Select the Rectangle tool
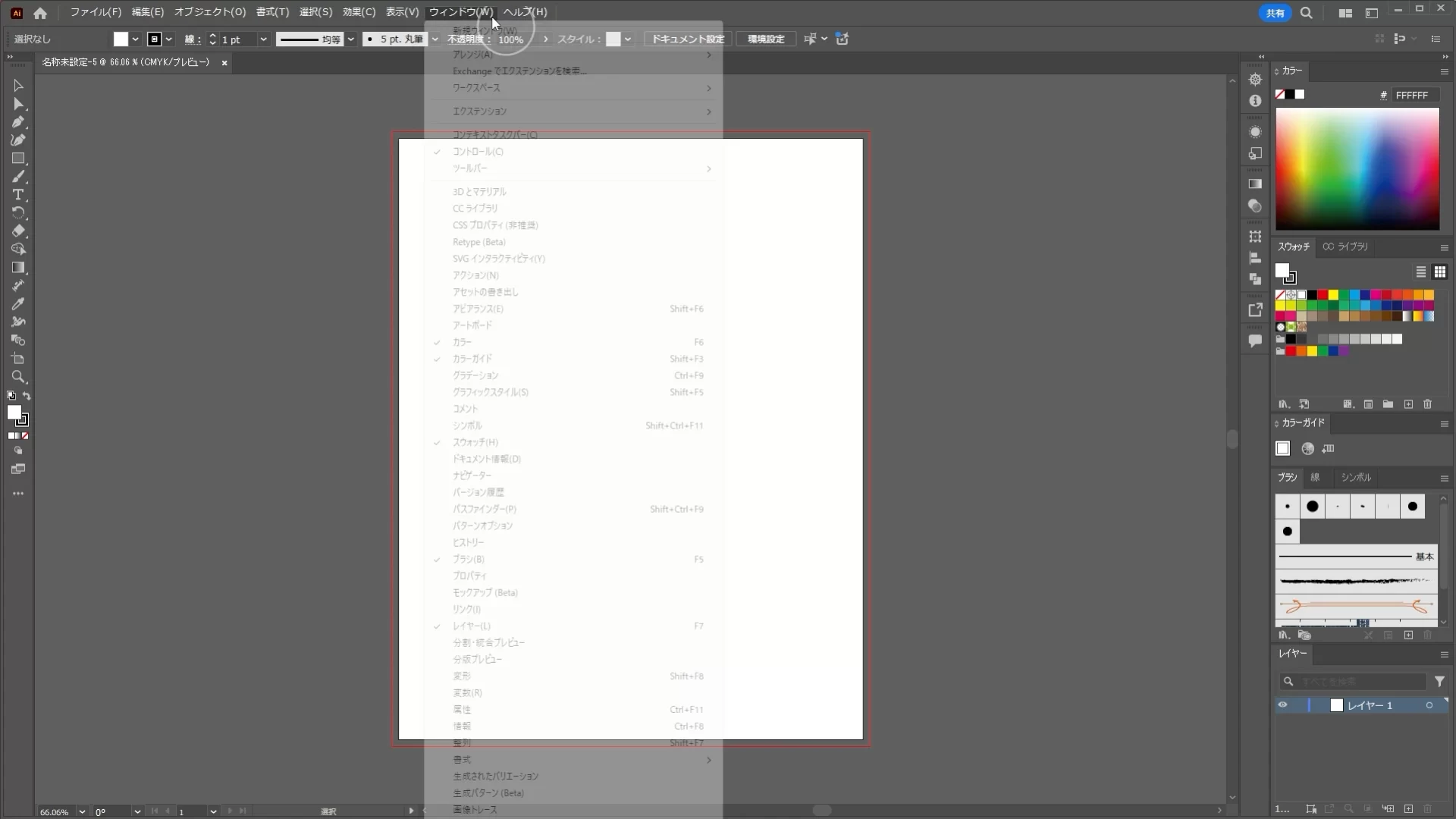This screenshot has height=819, width=1456. 18,158
